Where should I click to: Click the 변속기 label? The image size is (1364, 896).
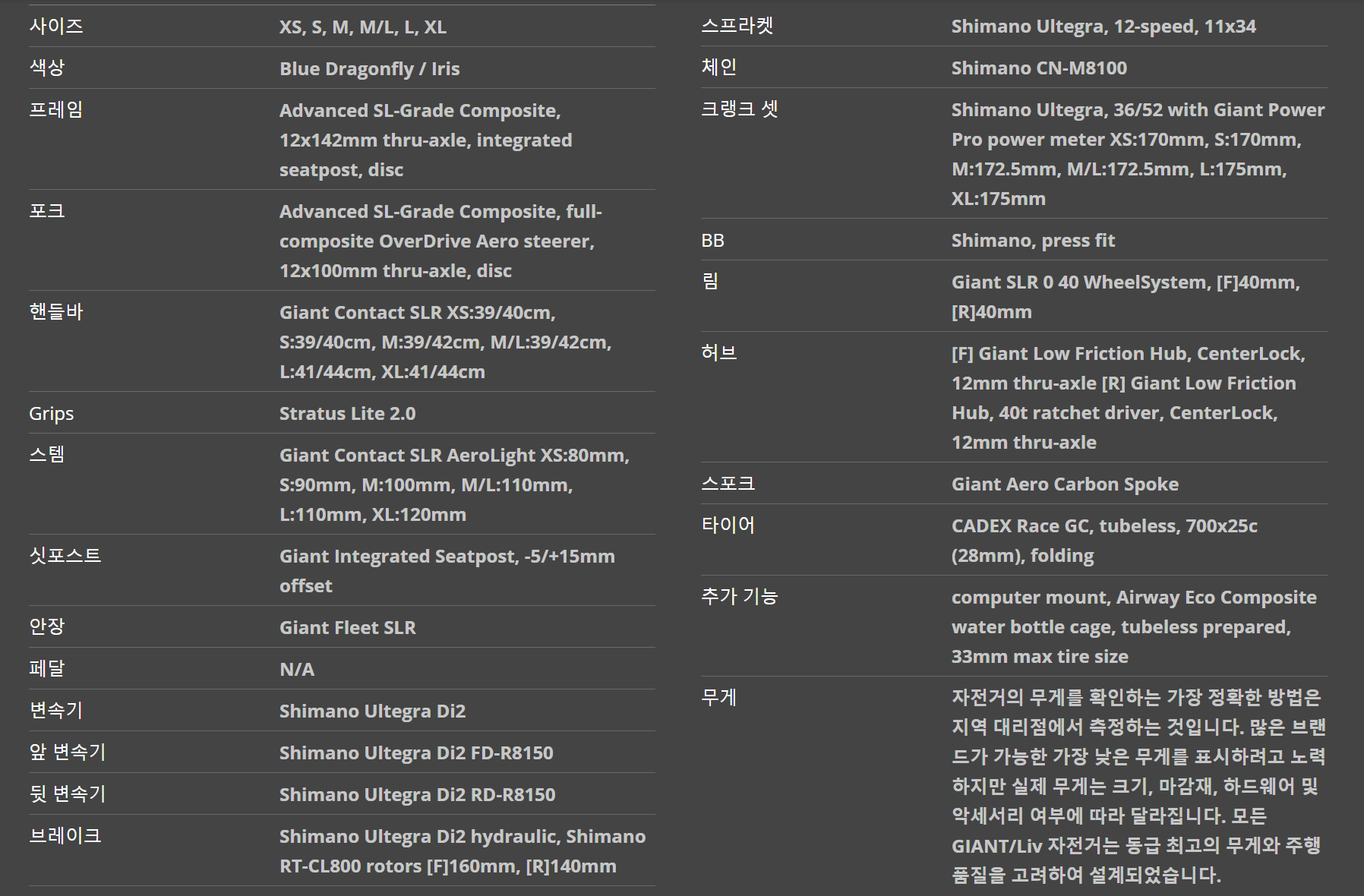coord(56,711)
